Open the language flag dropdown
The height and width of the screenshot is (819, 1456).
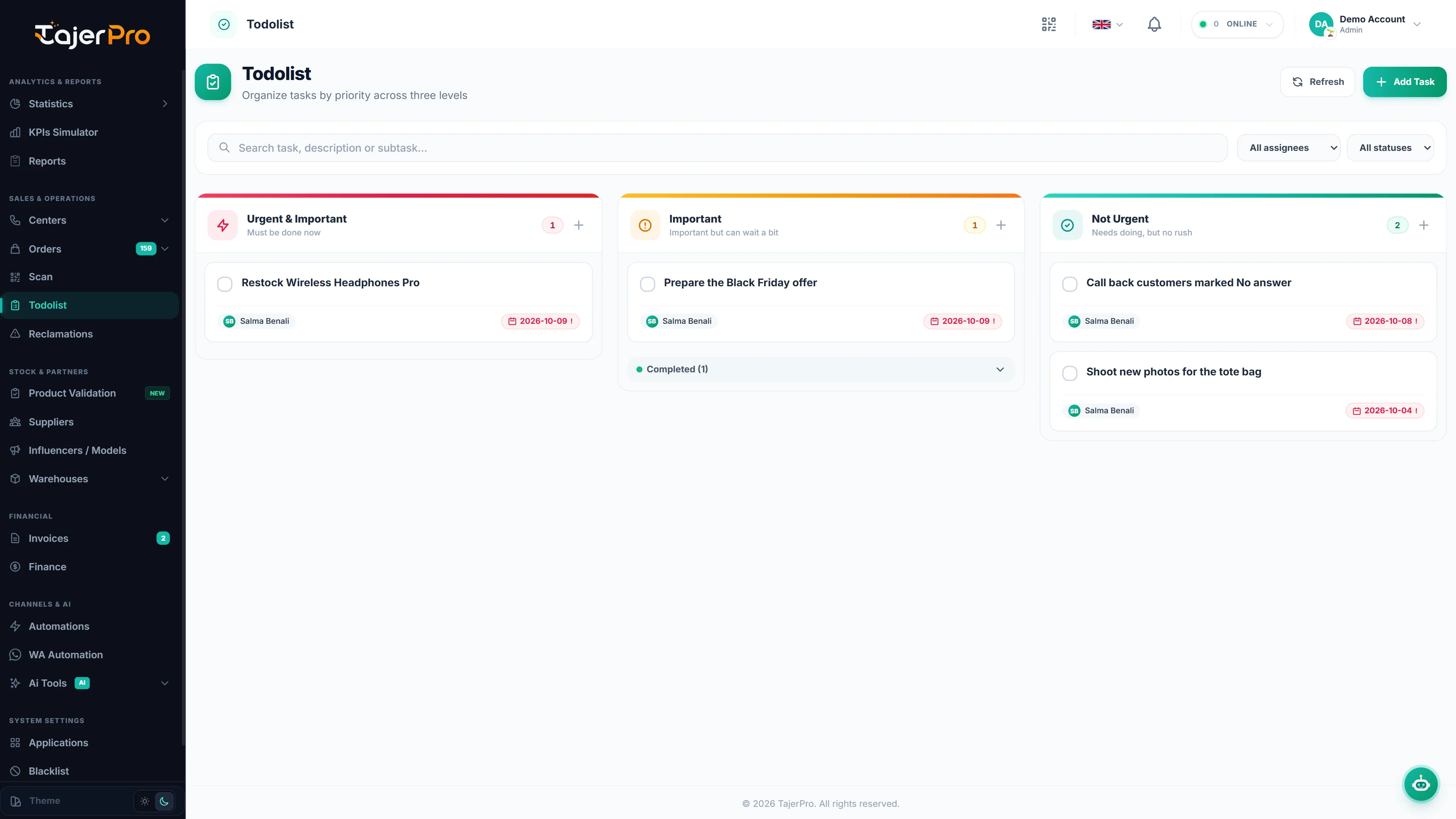click(x=1107, y=24)
